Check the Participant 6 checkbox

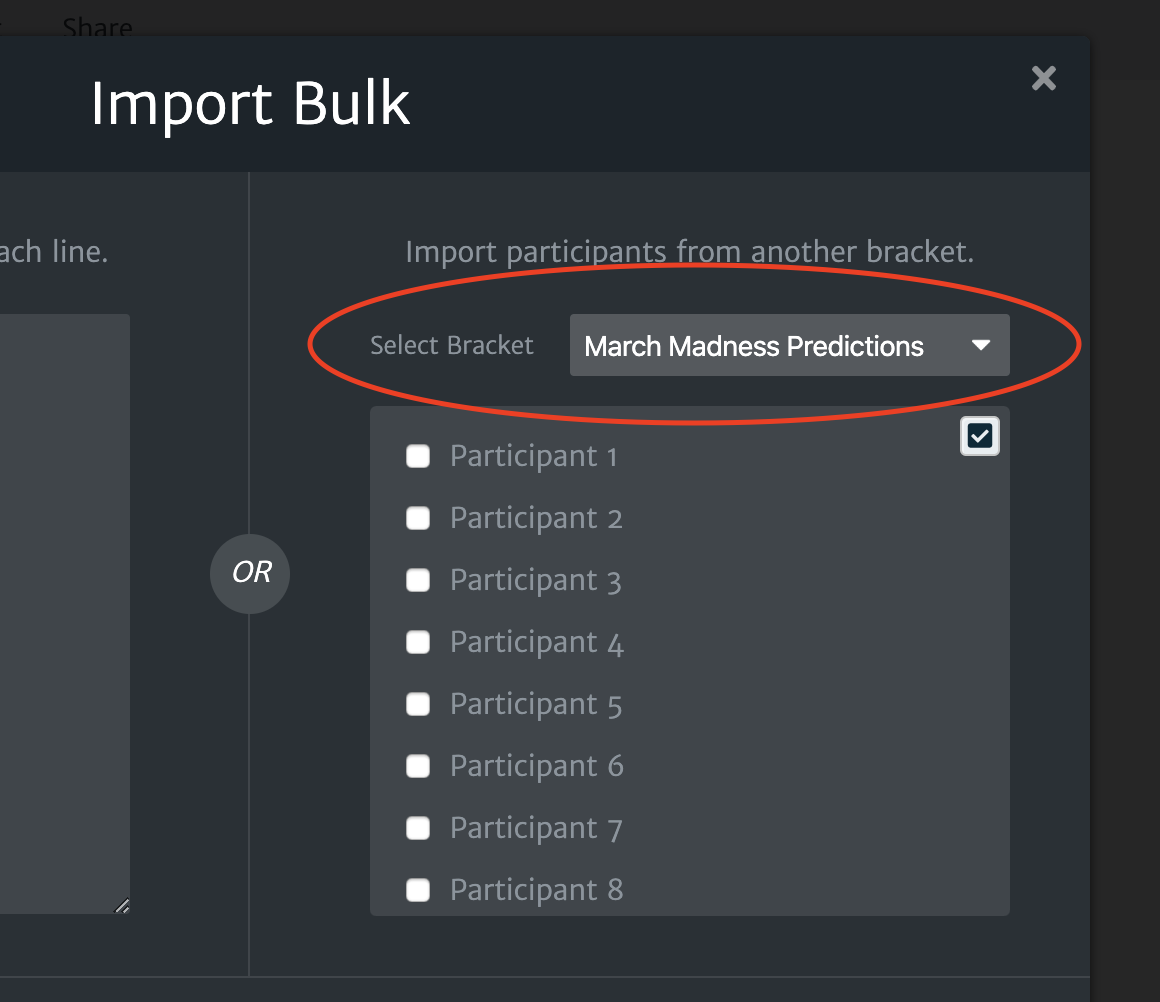[418, 766]
